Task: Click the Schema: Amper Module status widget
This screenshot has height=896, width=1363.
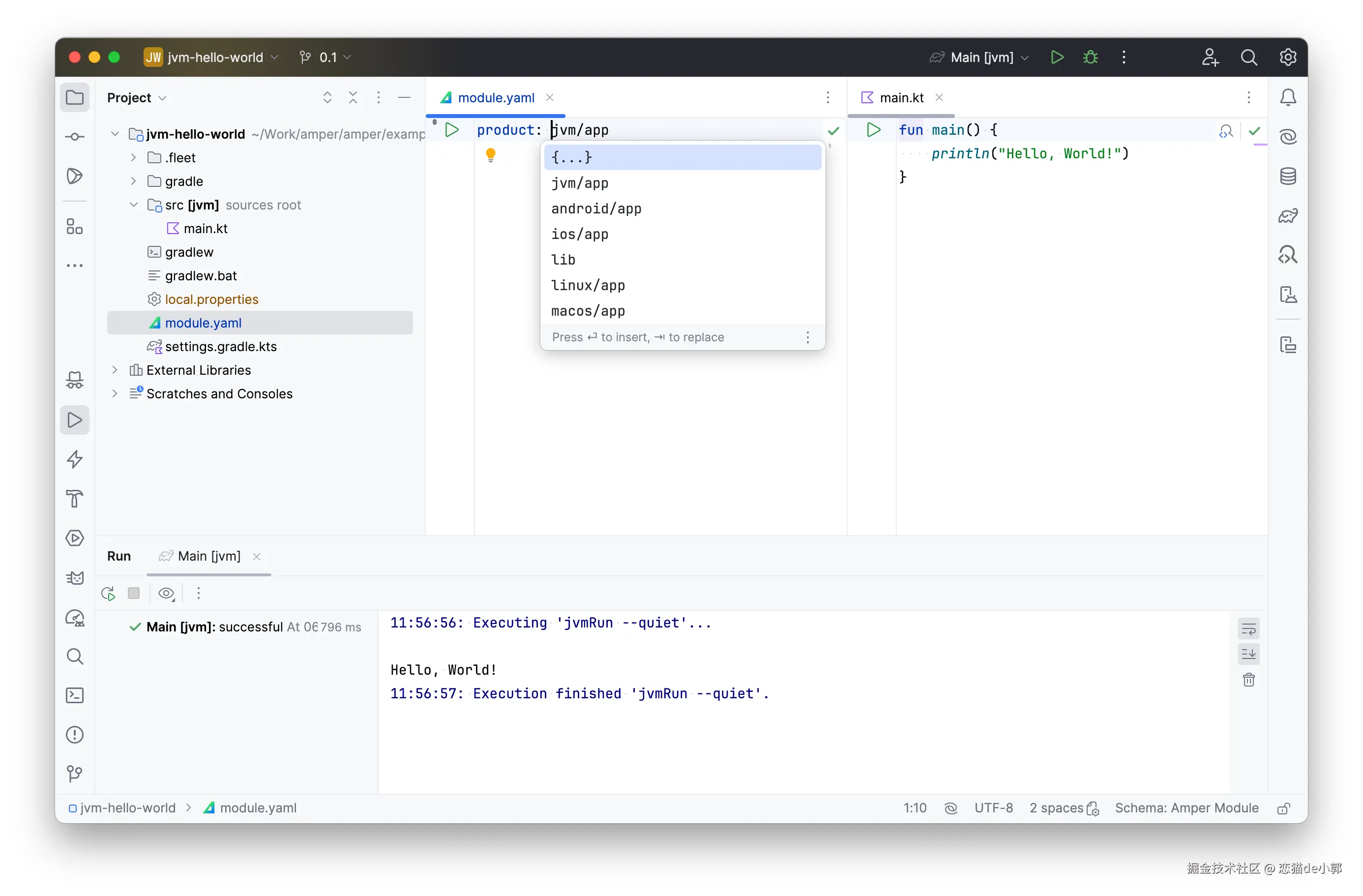Action: click(x=1186, y=808)
